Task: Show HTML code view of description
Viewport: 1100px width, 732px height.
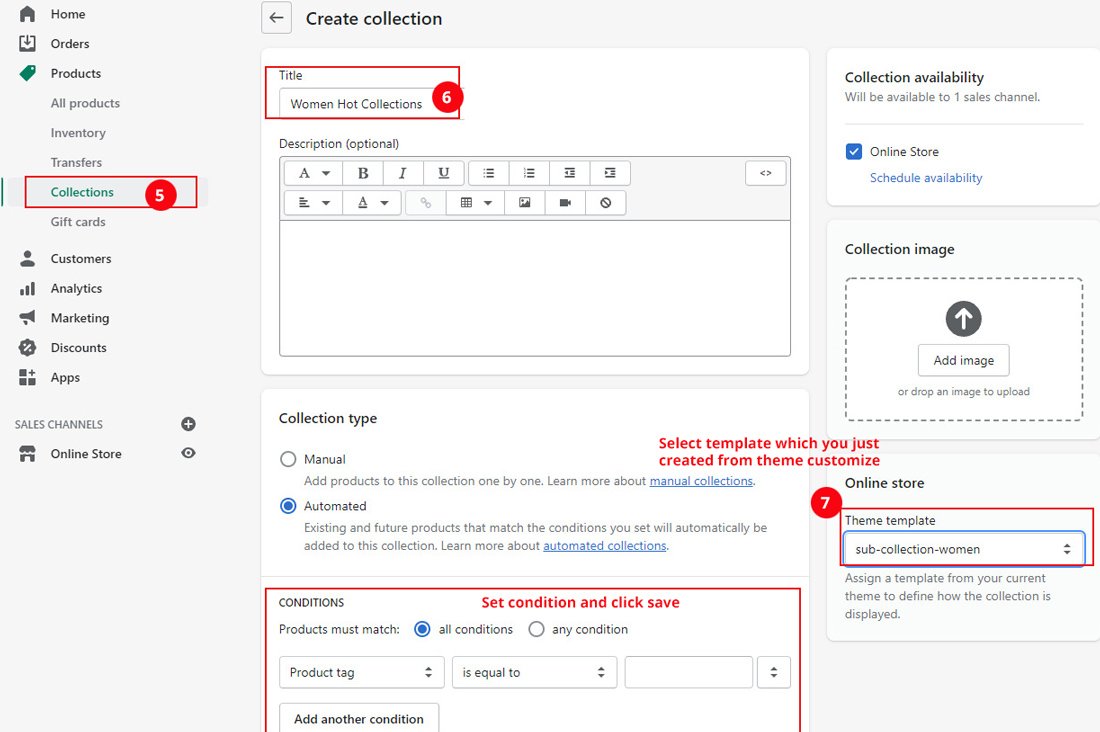Action: [x=765, y=173]
